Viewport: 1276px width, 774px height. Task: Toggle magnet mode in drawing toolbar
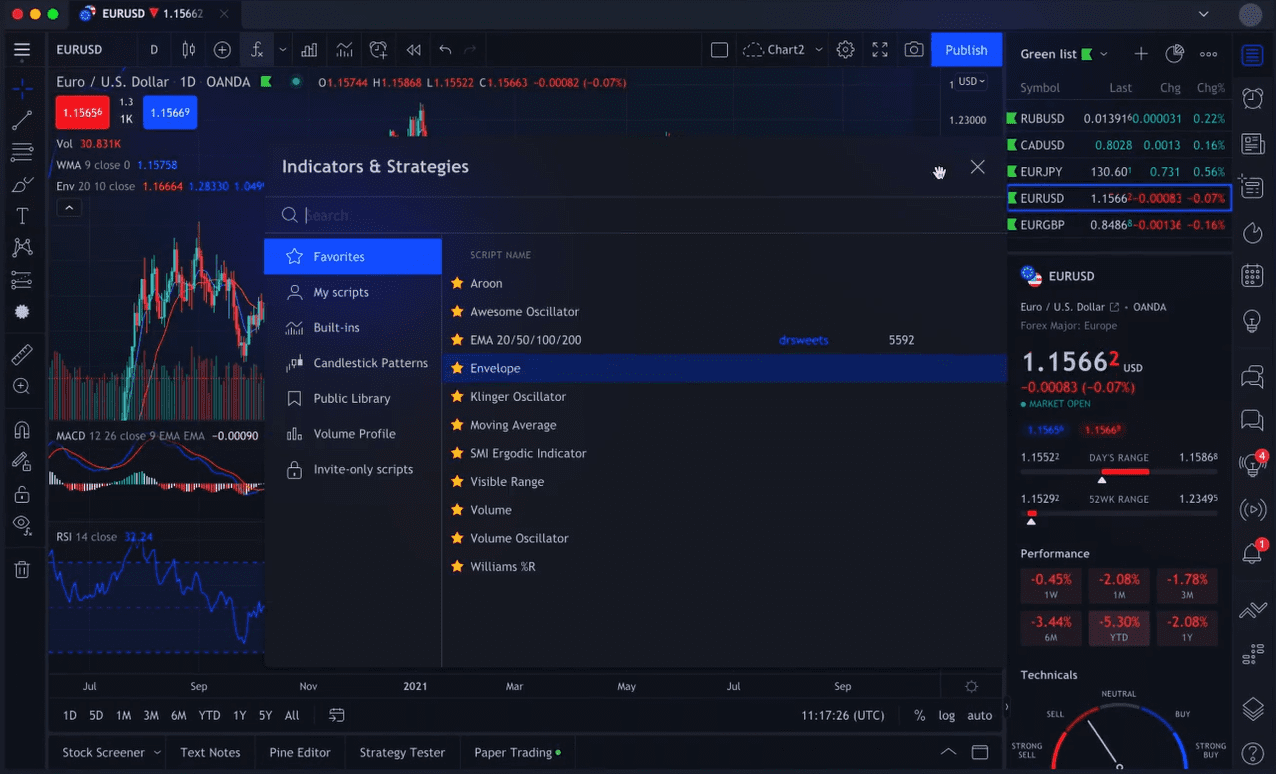(x=22, y=430)
